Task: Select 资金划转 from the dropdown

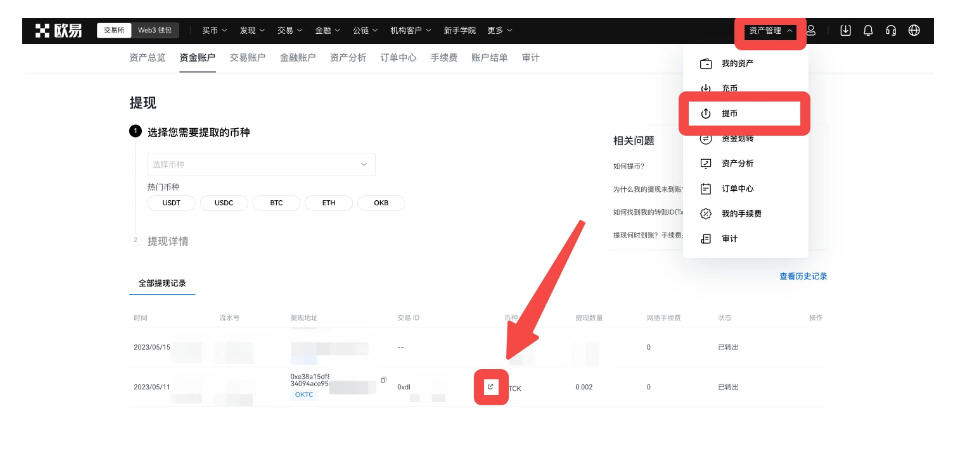Action: click(737, 139)
